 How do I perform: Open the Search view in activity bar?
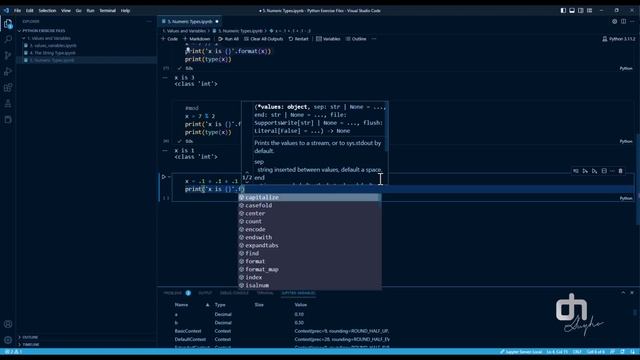pyautogui.click(x=8, y=39)
